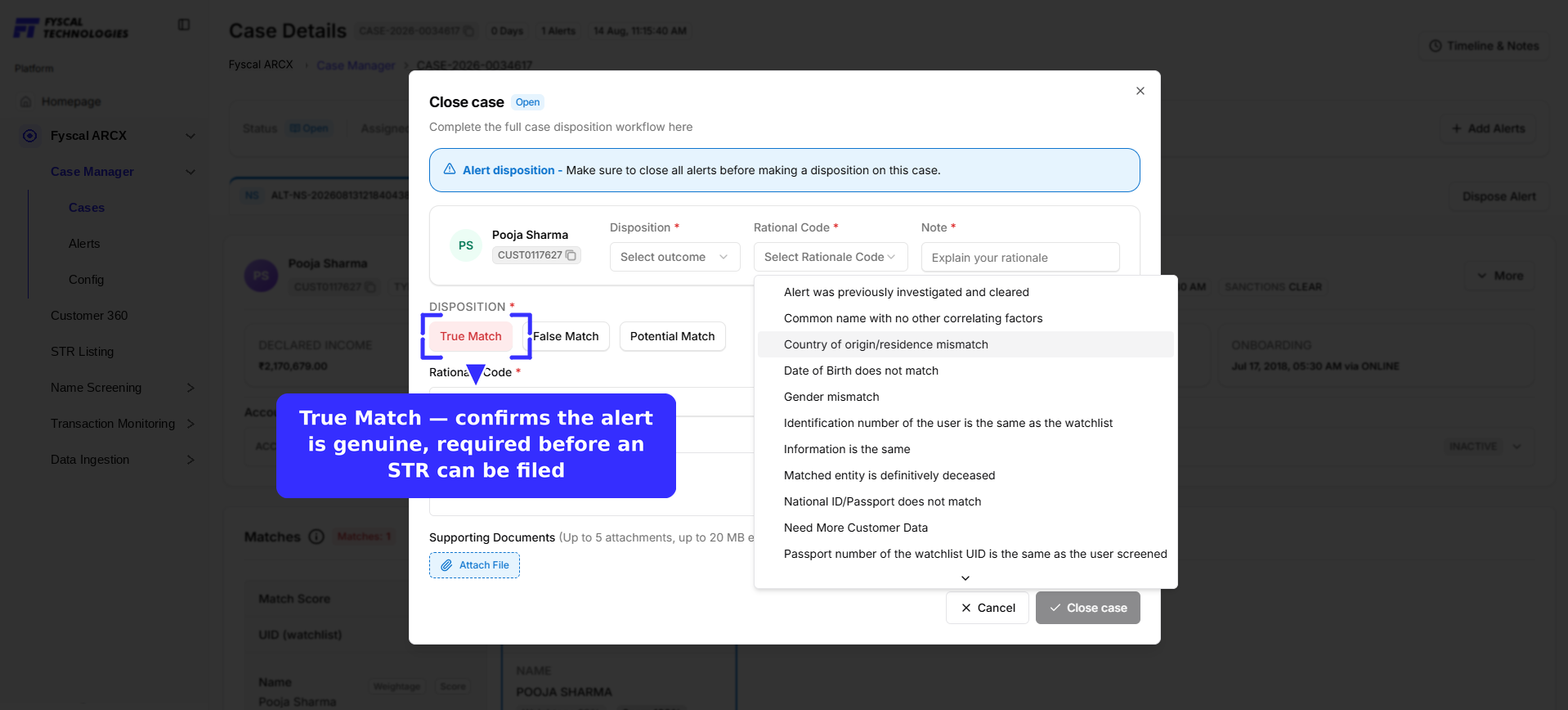Click the alert disposition warning triangle icon
Image resolution: width=1568 pixels, height=710 pixels.
click(450, 169)
